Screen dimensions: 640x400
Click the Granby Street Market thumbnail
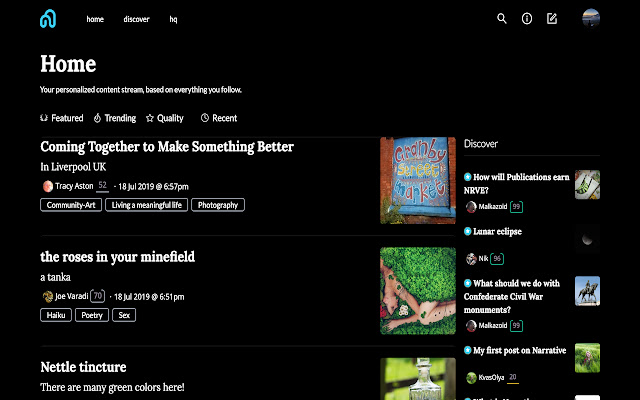click(x=418, y=180)
